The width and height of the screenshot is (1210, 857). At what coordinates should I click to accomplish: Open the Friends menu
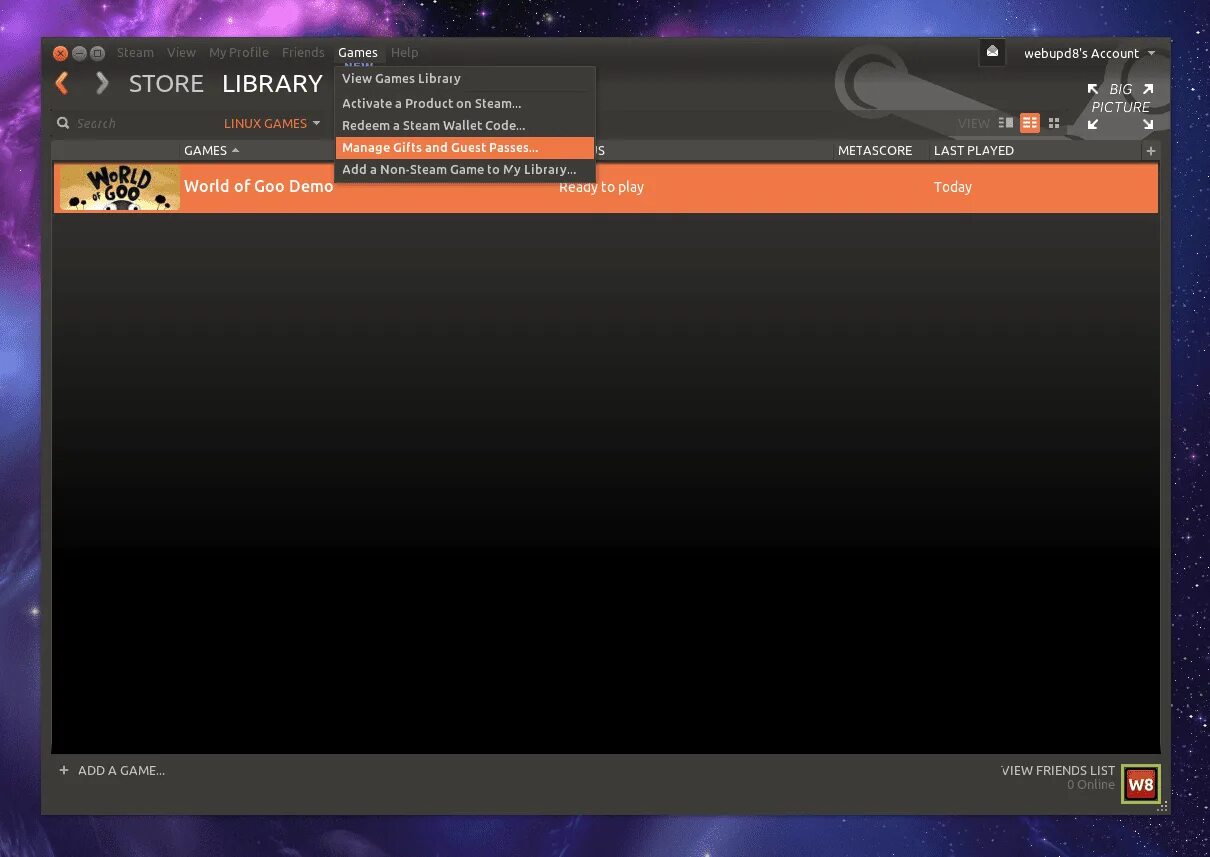pyautogui.click(x=303, y=52)
